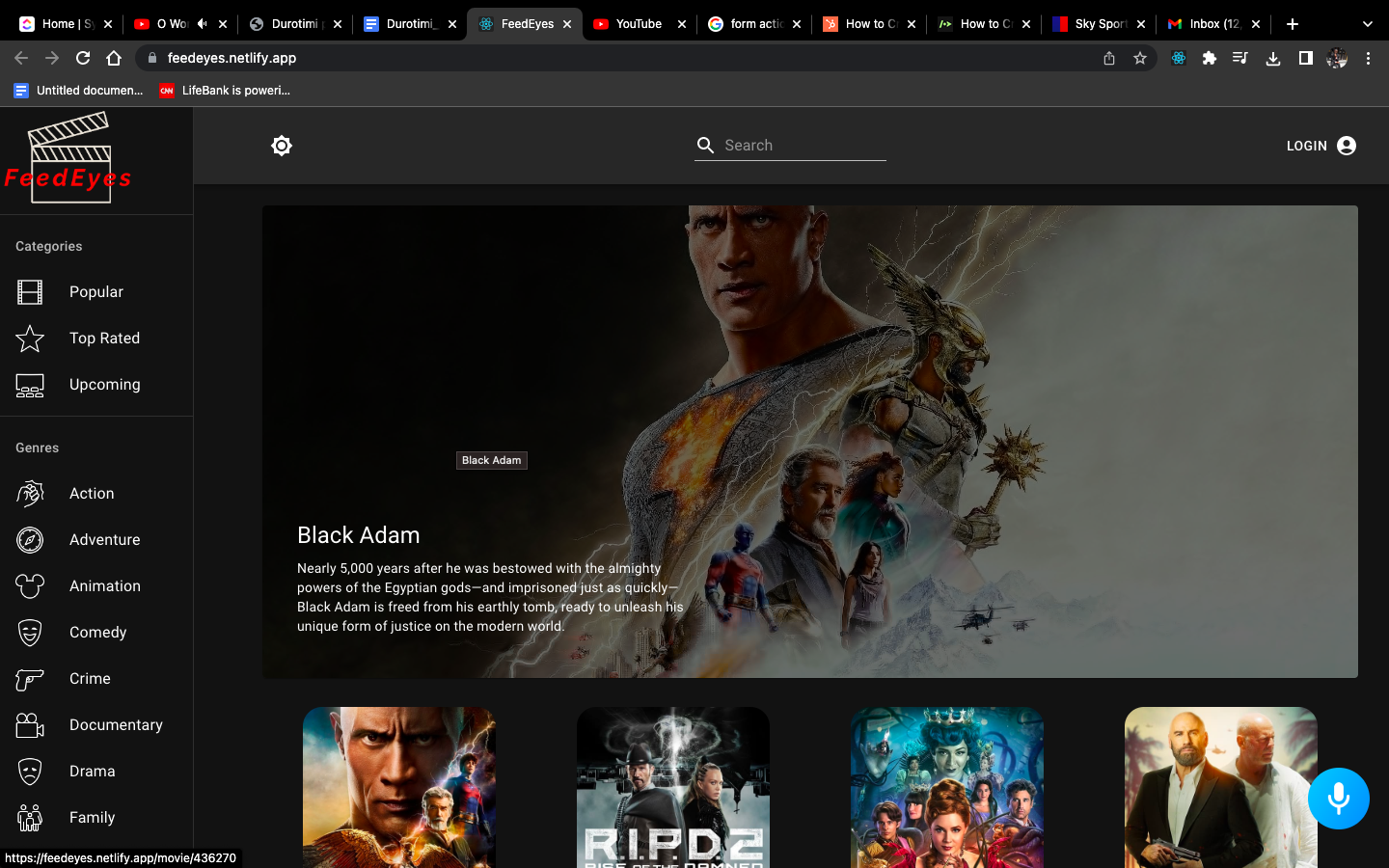Click the user account avatar icon

(x=1347, y=146)
